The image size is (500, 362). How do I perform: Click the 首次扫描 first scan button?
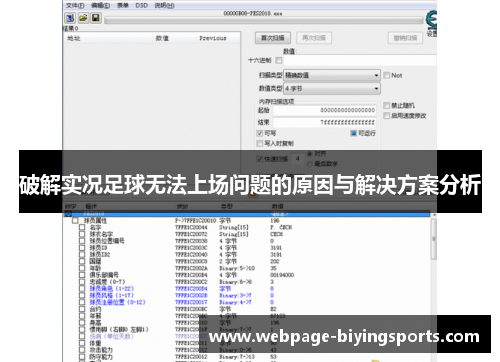[x=273, y=38]
